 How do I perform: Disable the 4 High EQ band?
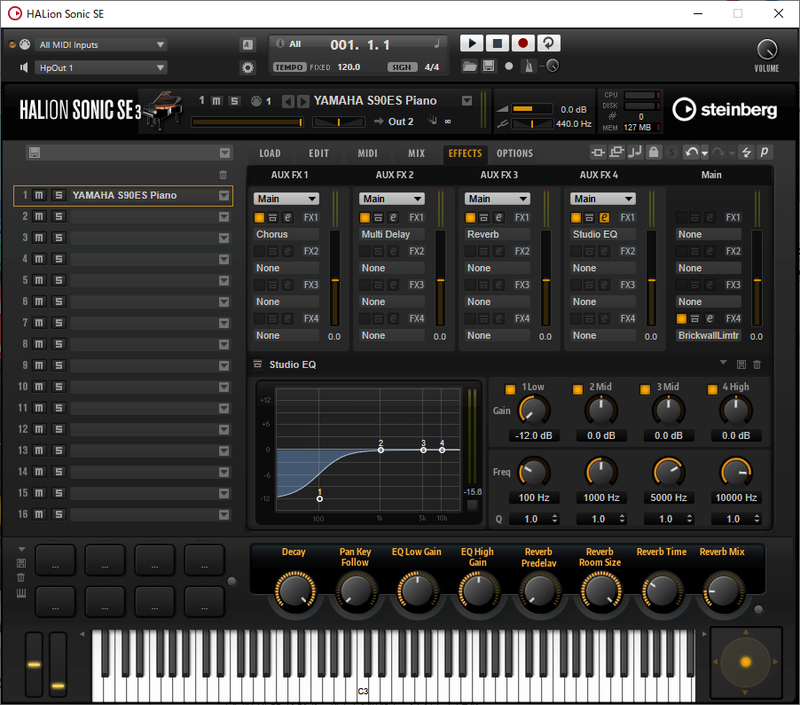712,389
